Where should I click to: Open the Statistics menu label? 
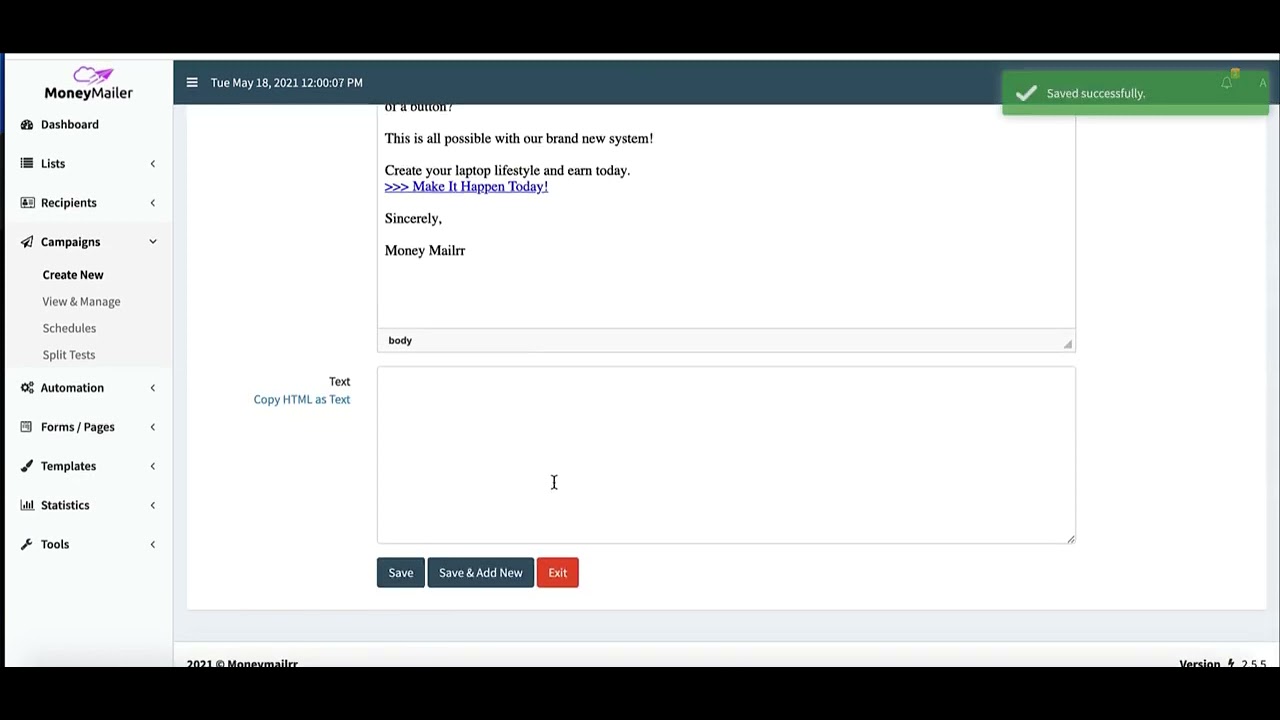pyautogui.click(x=65, y=505)
